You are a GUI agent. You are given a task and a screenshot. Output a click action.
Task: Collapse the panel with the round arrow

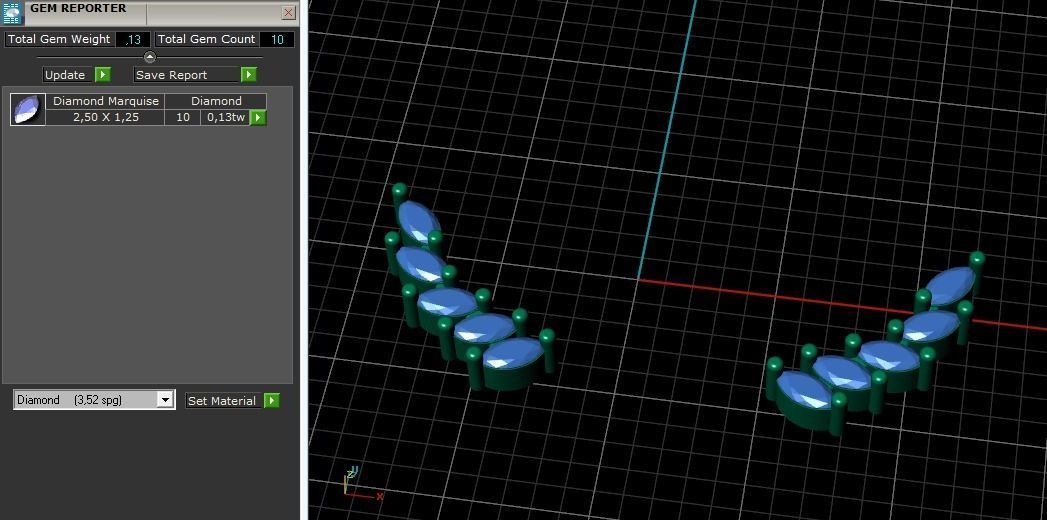tap(150, 57)
